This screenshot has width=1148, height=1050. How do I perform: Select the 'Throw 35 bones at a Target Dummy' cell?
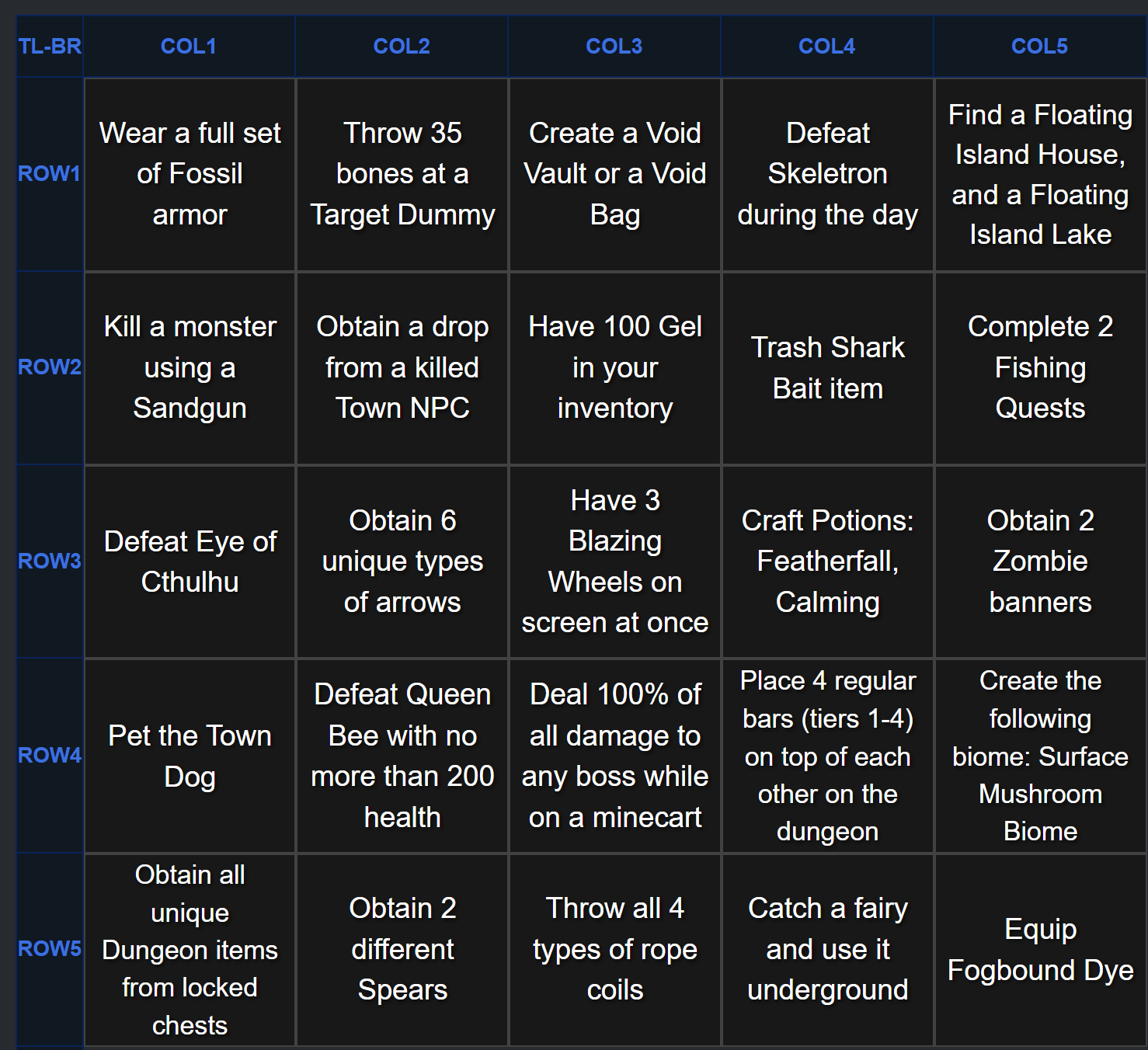coord(402,174)
